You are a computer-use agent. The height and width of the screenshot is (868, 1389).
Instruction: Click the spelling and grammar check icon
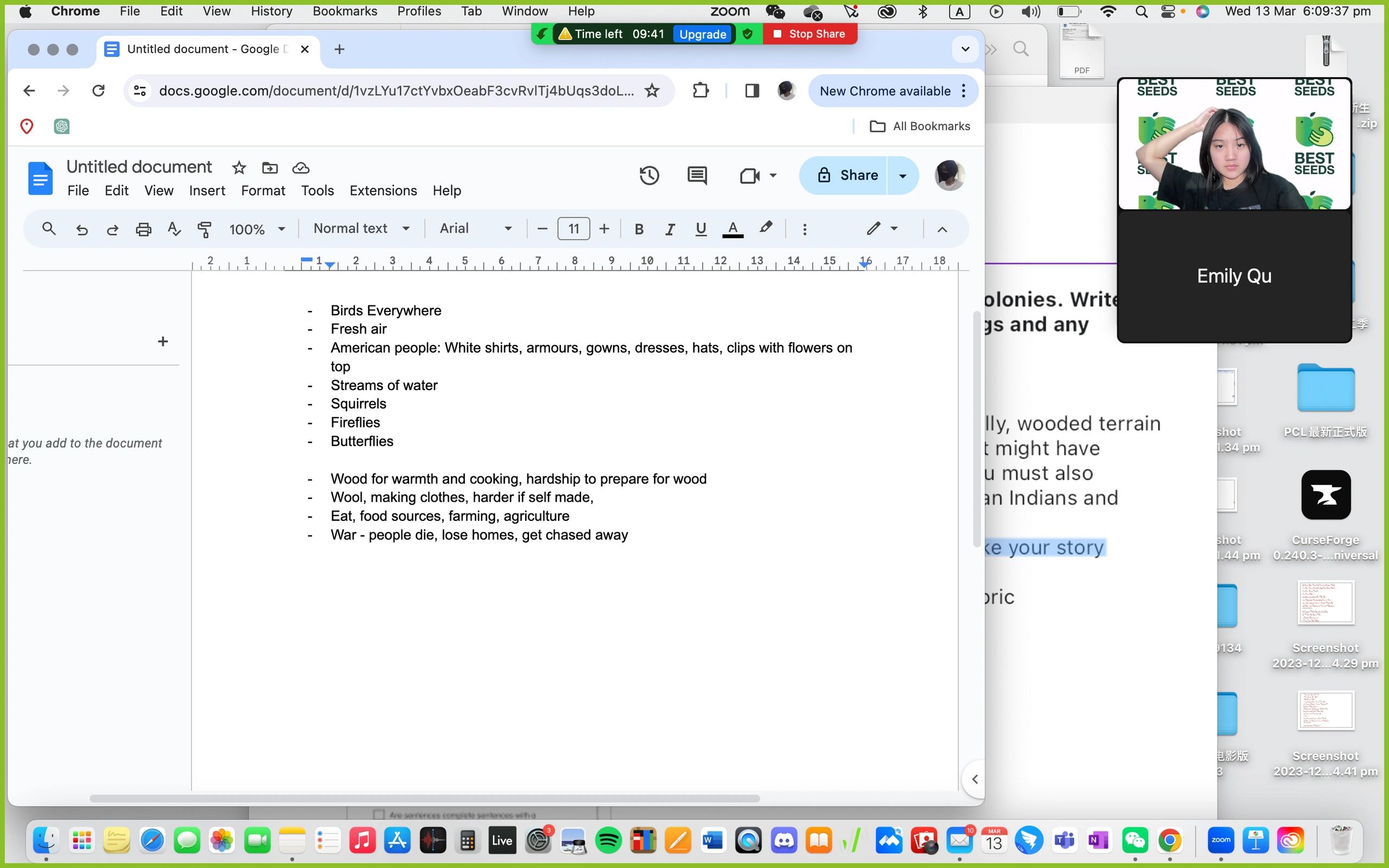173,228
